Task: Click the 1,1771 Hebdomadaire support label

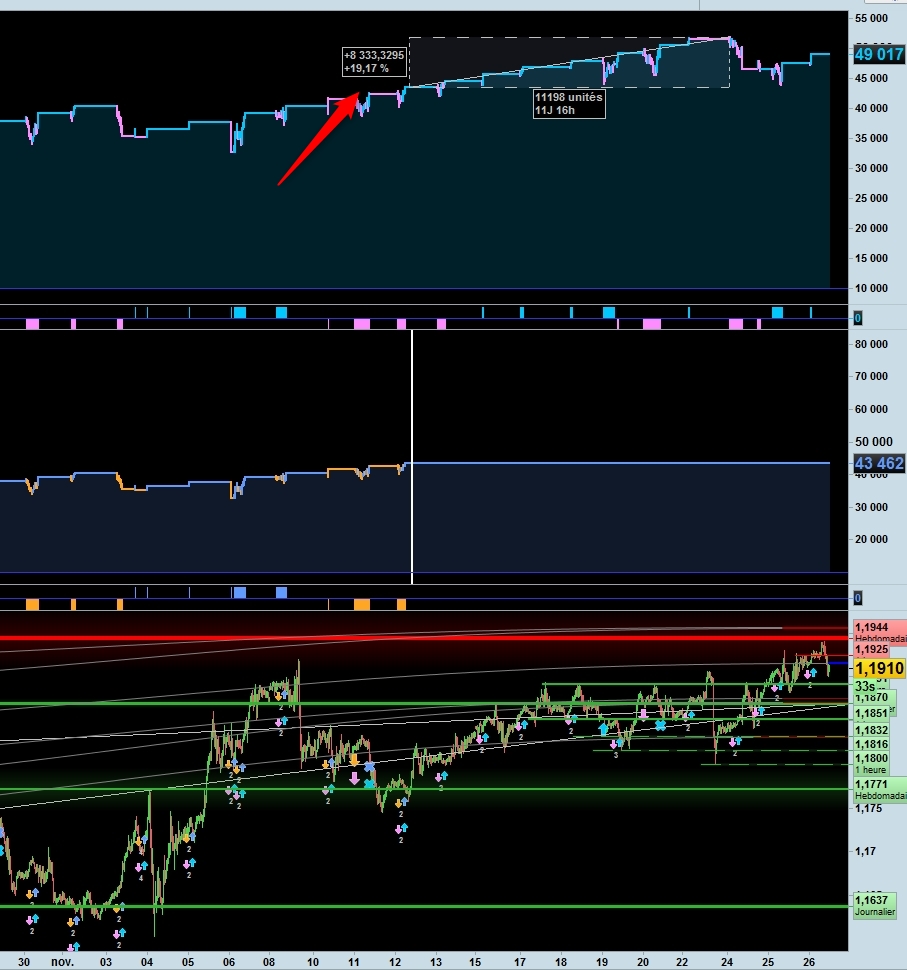Action: pos(880,789)
